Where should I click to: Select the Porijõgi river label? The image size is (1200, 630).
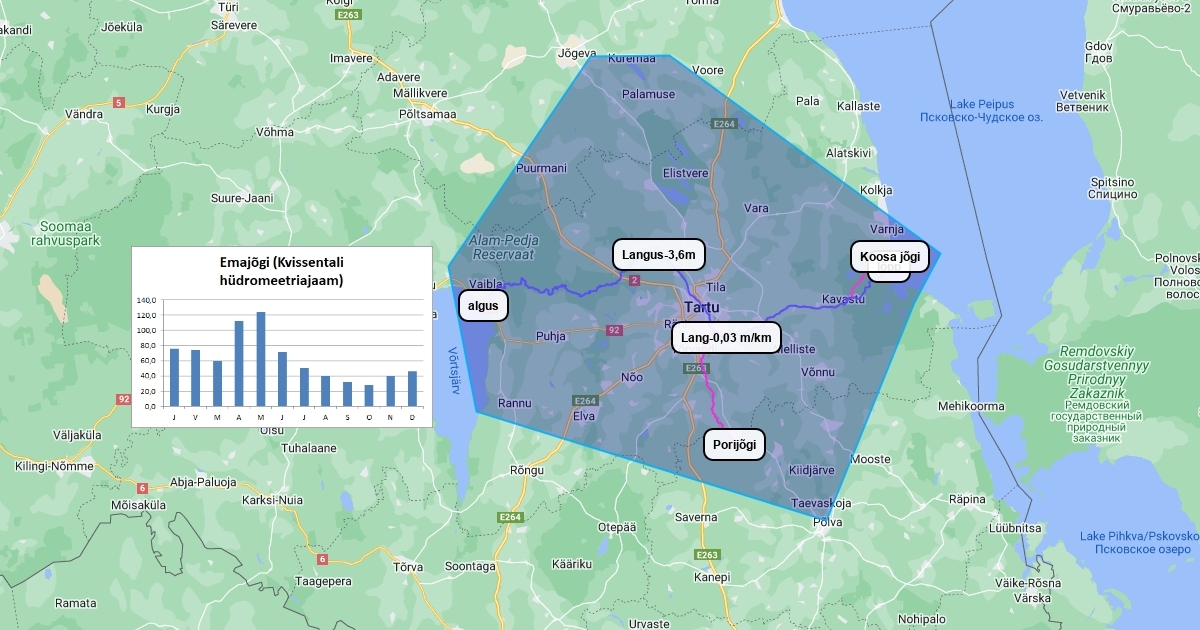point(734,444)
